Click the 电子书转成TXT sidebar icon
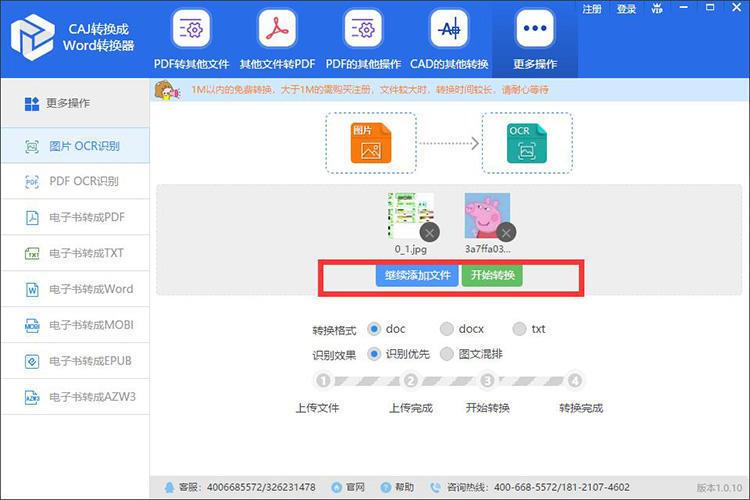Image resolution: width=750 pixels, height=500 pixels. coord(32,254)
